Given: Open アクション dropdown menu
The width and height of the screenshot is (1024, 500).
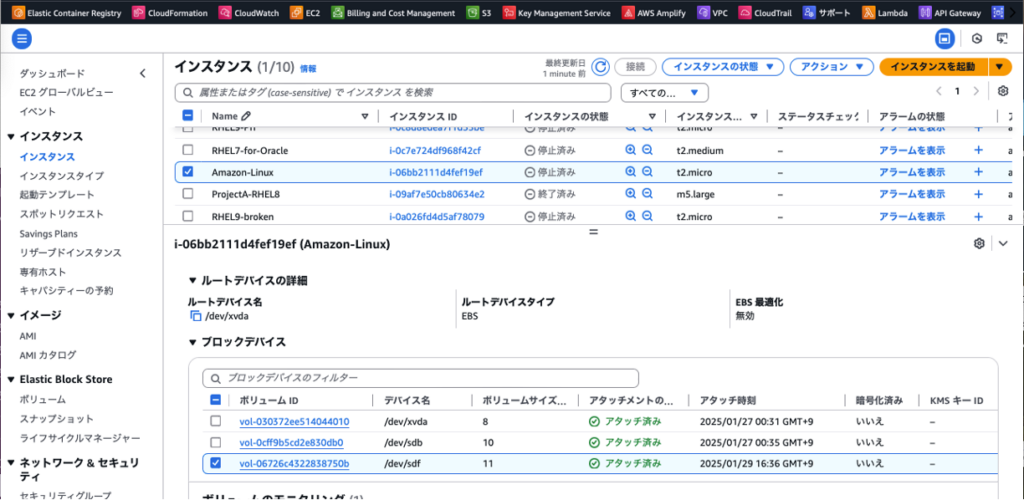Looking at the screenshot, I should pos(831,67).
